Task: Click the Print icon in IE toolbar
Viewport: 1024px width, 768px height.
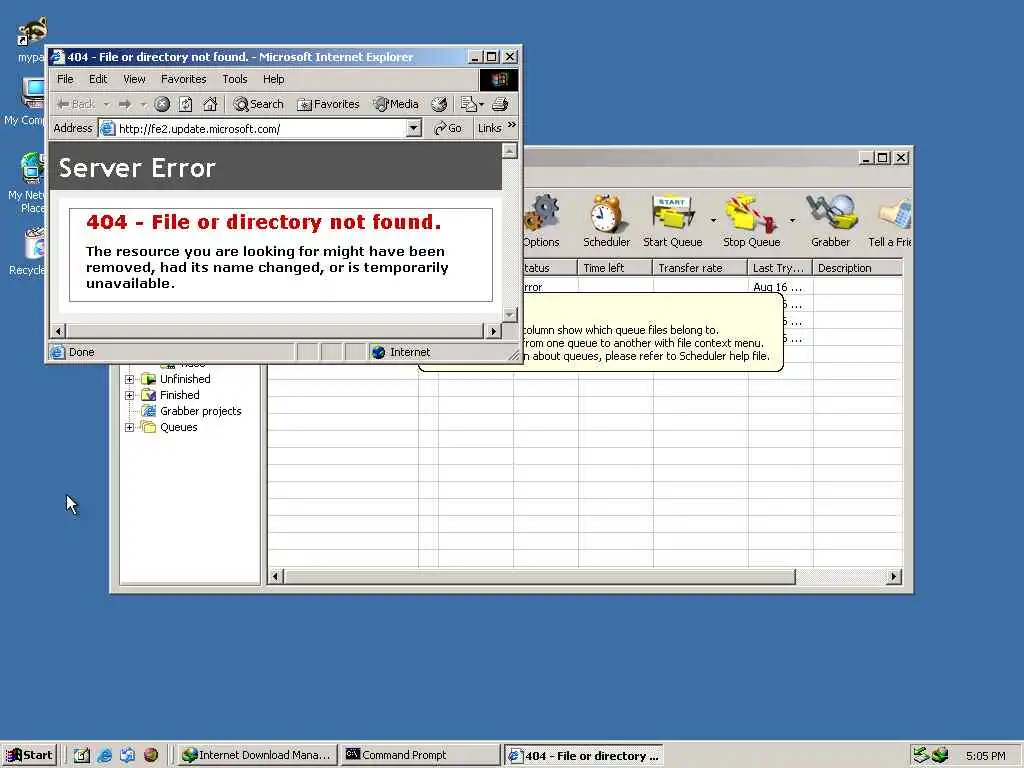Action: tap(500, 104)
